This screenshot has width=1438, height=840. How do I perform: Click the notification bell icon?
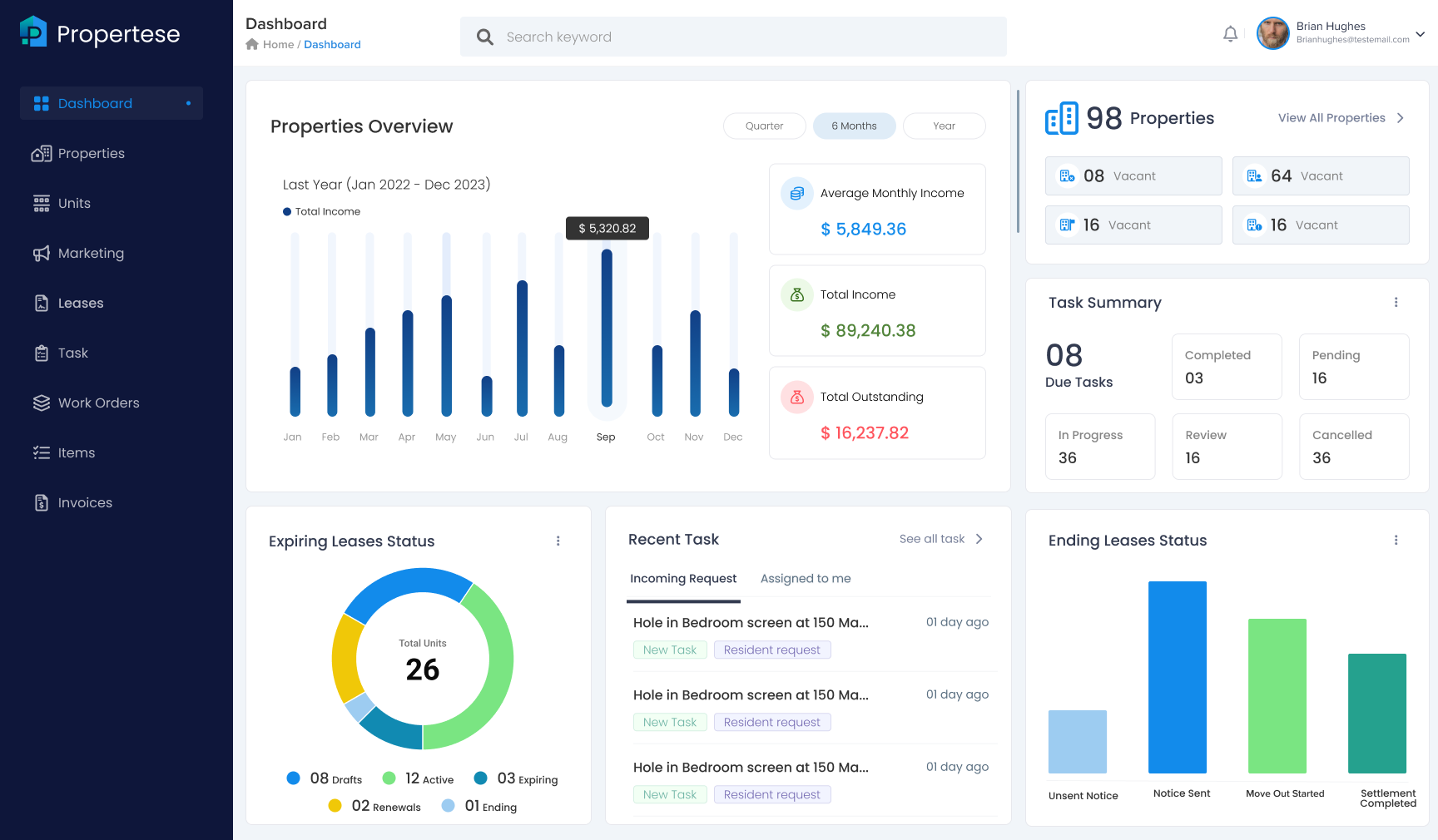[x=1231, y=33]
